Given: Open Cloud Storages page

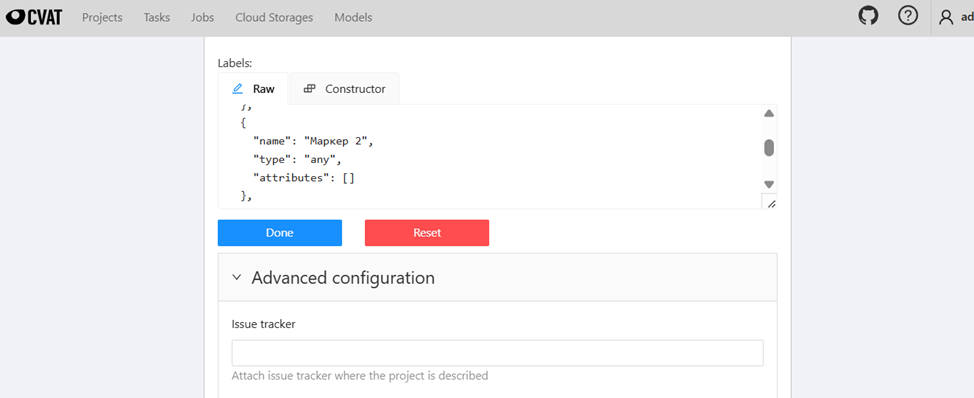Looking at the screenshot, I should (x=274, y=17).
